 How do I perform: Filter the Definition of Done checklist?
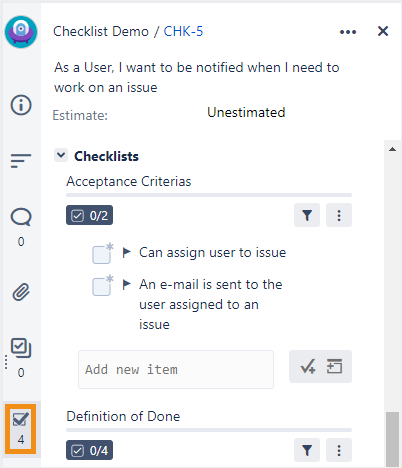[x=307, y=450]
